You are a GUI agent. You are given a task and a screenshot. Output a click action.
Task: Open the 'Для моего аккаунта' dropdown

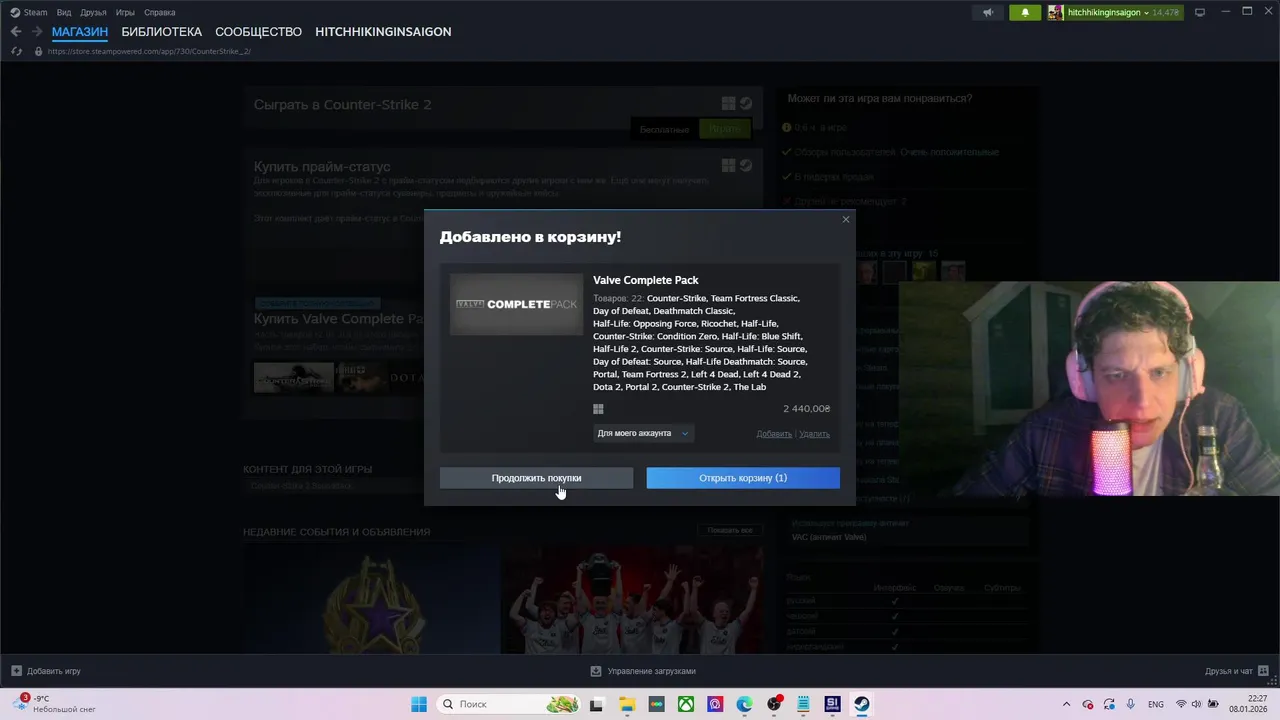[x=643, y=433]
